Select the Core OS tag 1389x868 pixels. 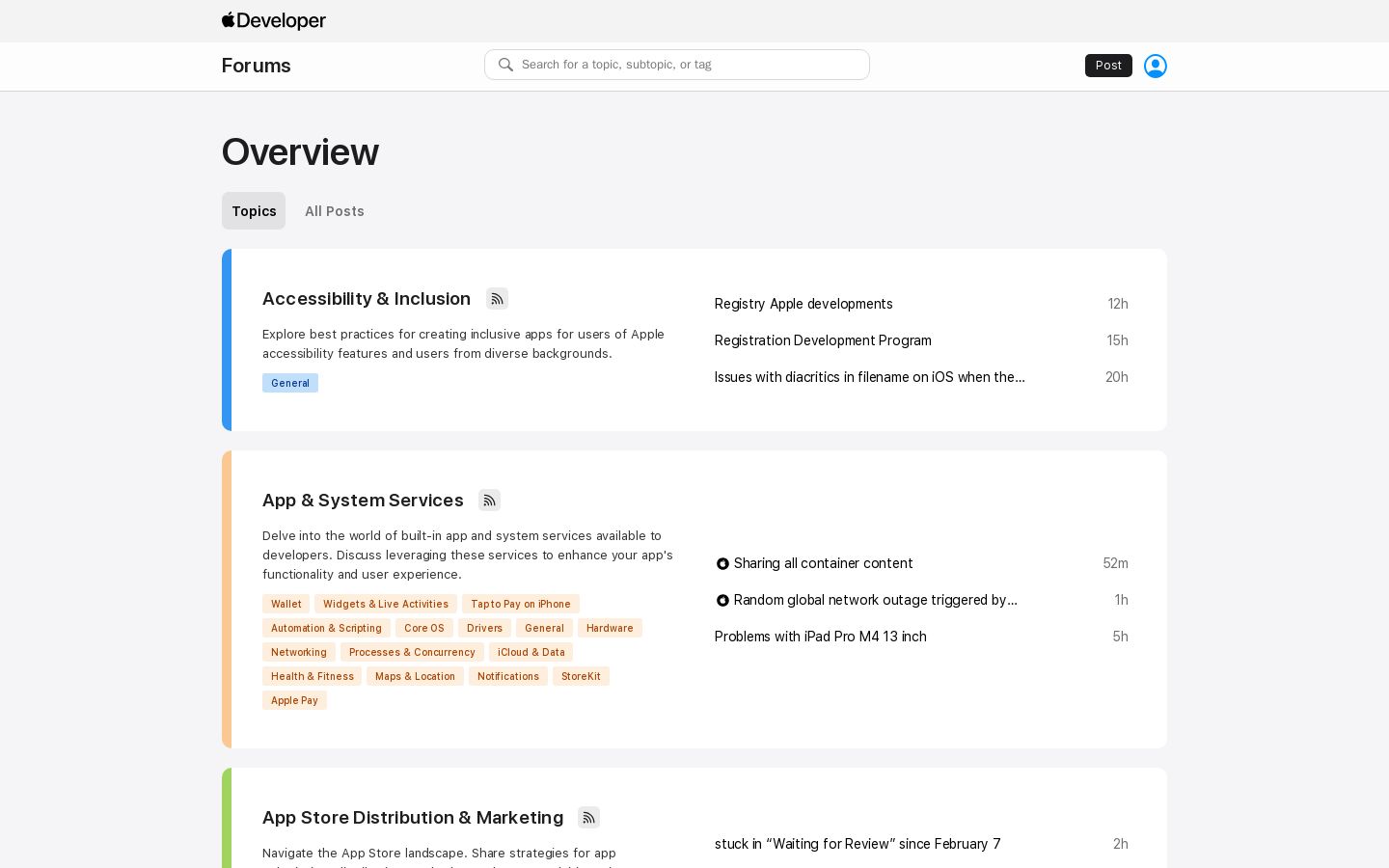coord(424,628)
